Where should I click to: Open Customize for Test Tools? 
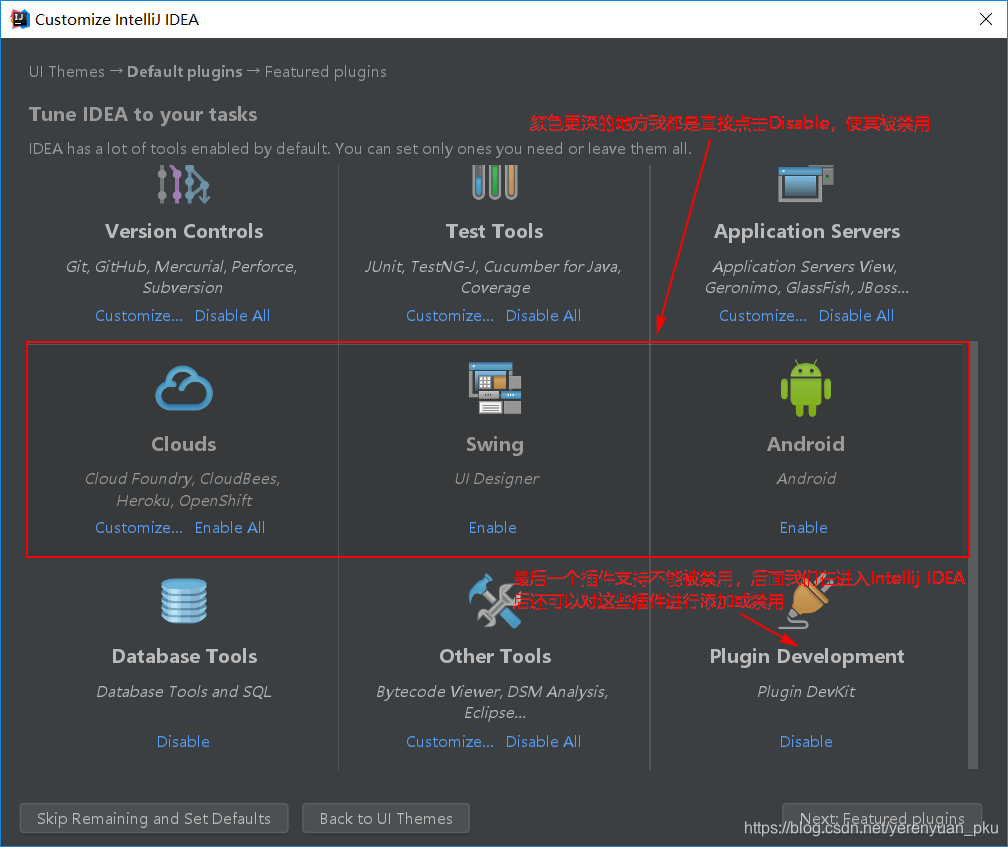click(450, 316)
